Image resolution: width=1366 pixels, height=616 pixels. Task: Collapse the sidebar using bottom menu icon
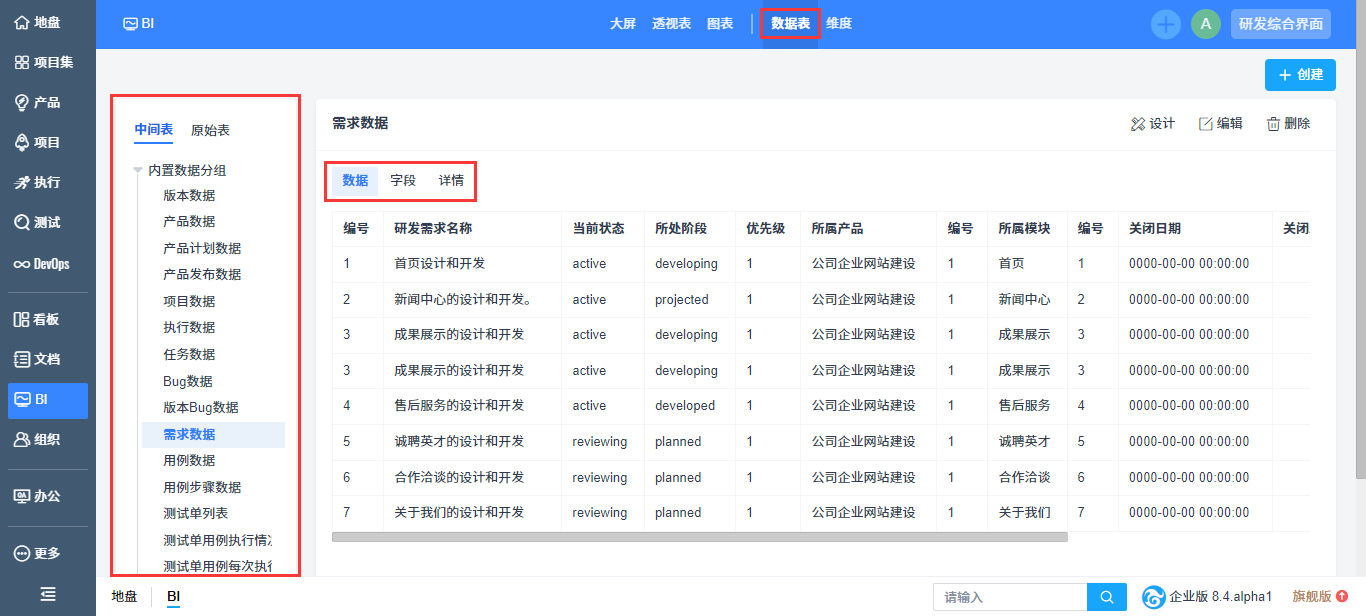pyautogui.click(x=47, y=594)
